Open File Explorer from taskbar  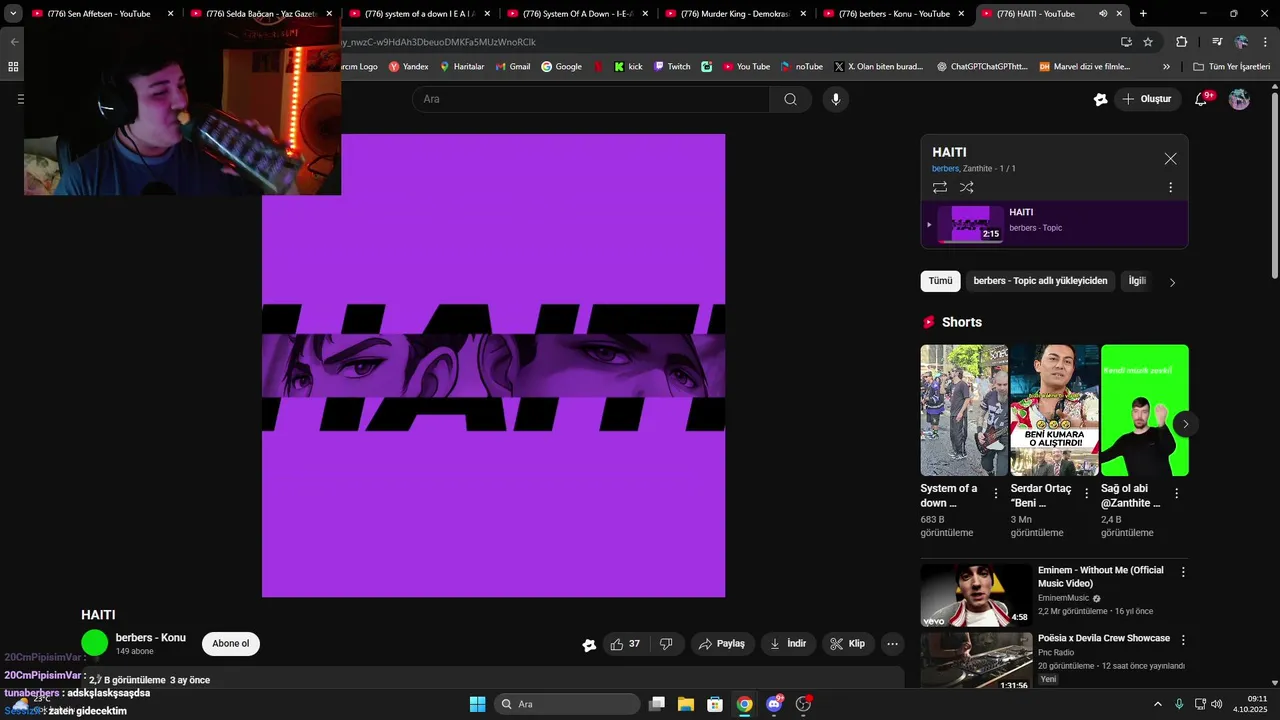(686, 704)
